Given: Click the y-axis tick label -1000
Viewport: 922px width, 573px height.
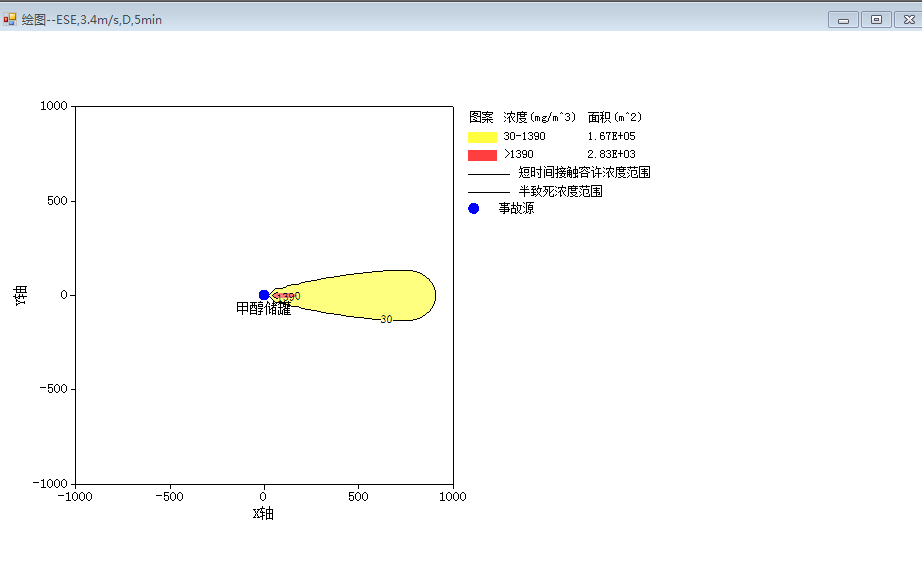Looking at the screenshot, I should tap(51, 484).
